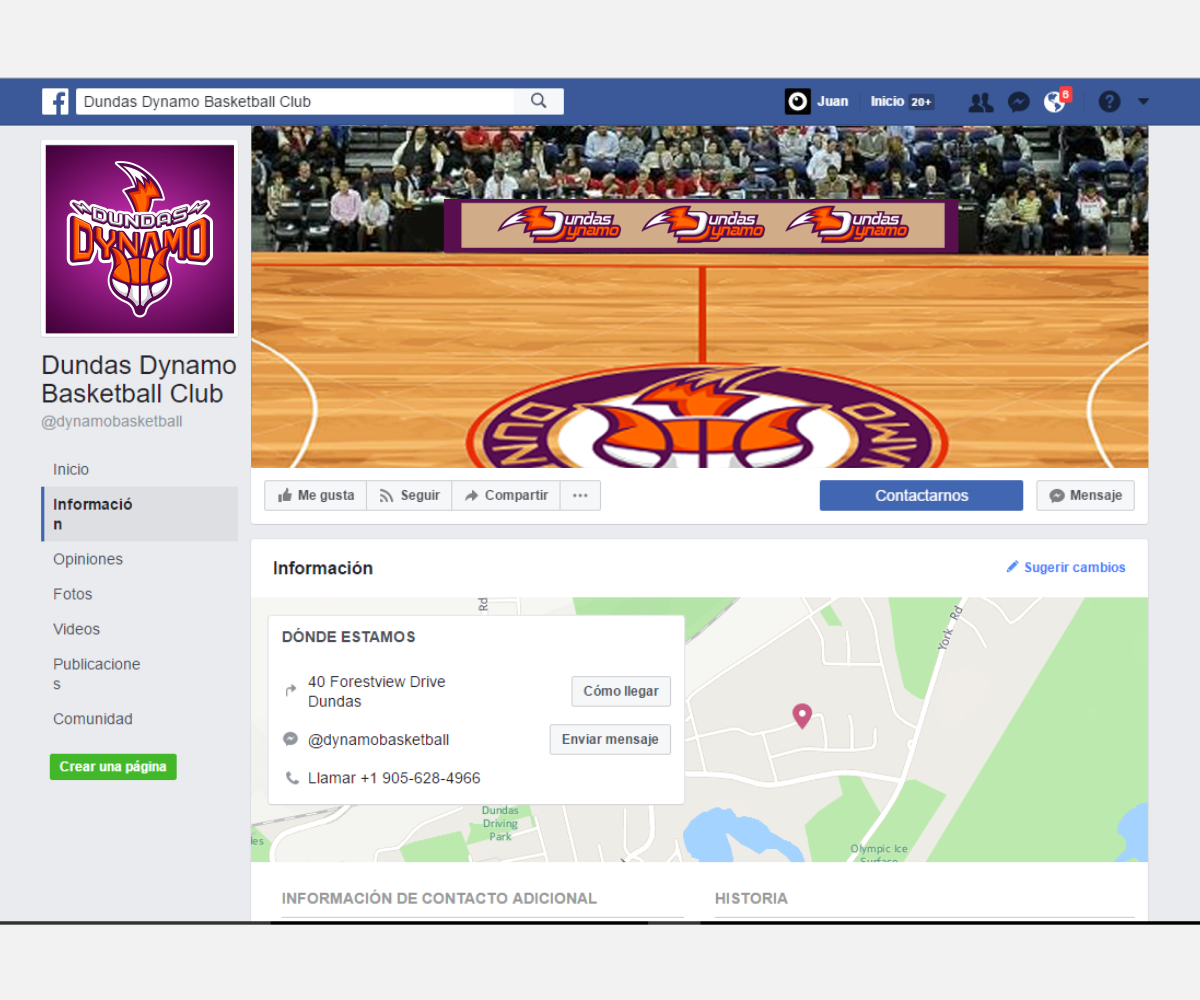The width and height of the screenshot is (1200, 1000).
Task: Click the blue Contactarnos button
Action: pos(921,496)
